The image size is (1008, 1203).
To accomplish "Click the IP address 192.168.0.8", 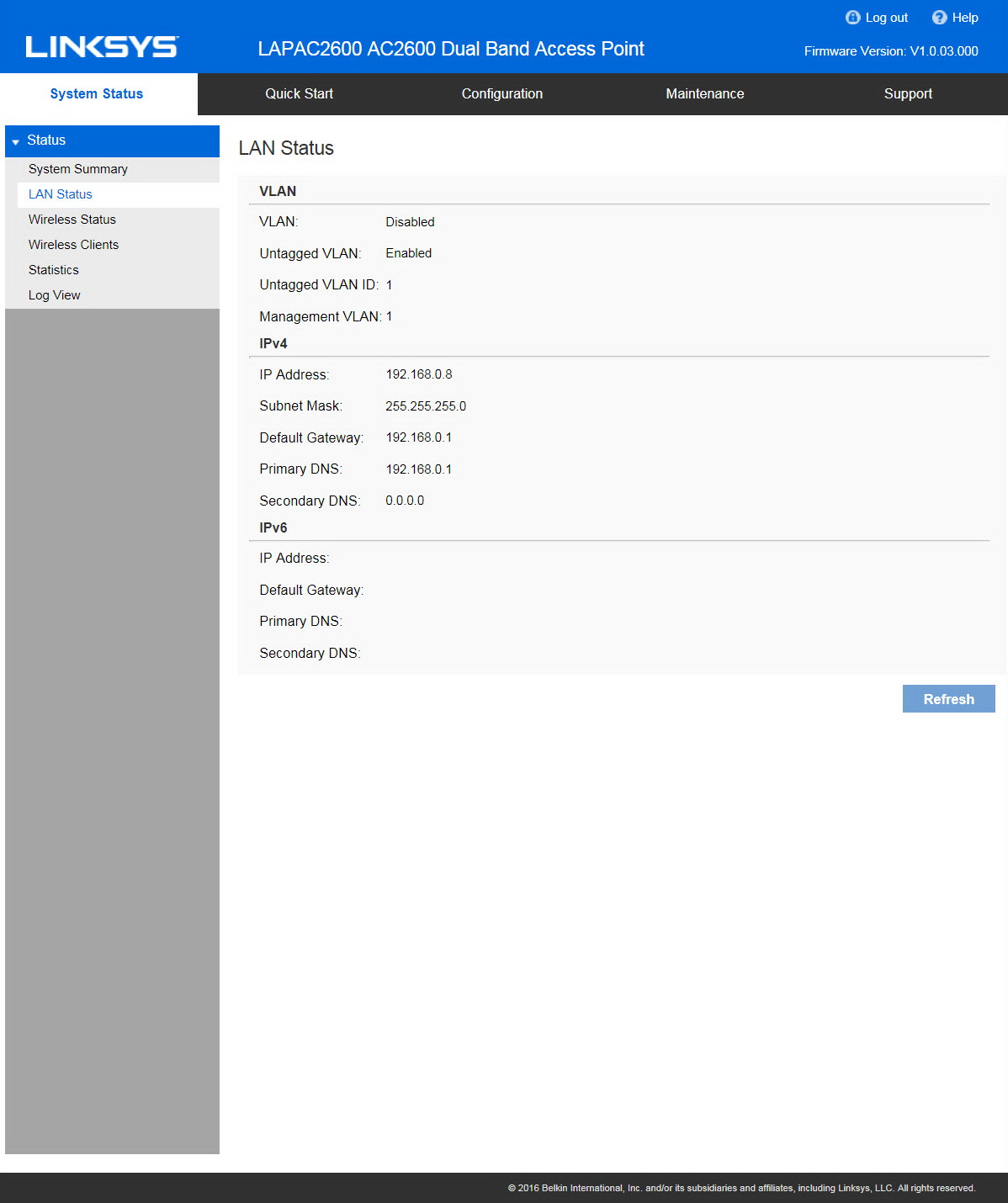I will tap(419, 374).
